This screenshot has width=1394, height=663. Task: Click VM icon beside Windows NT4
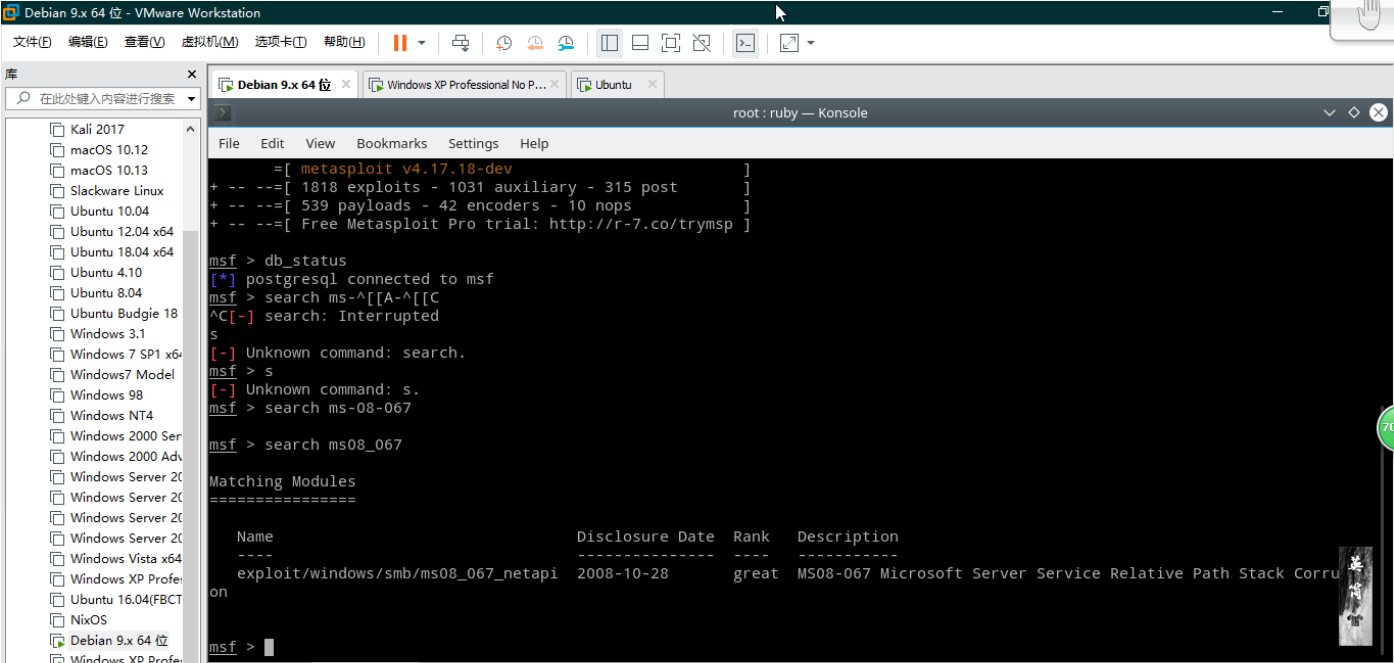click(57, 415)
